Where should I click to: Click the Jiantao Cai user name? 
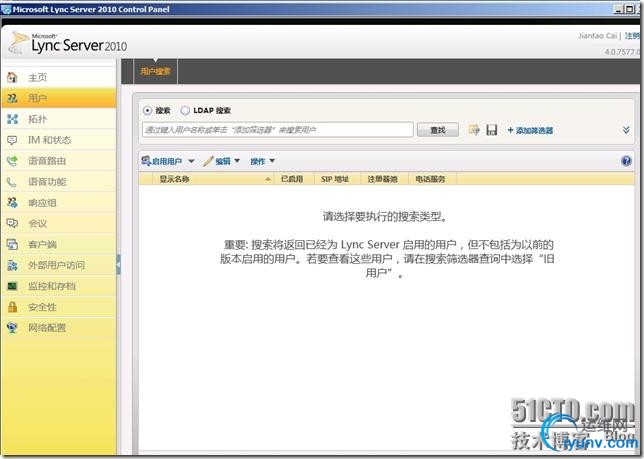click(x=598, y=36)
